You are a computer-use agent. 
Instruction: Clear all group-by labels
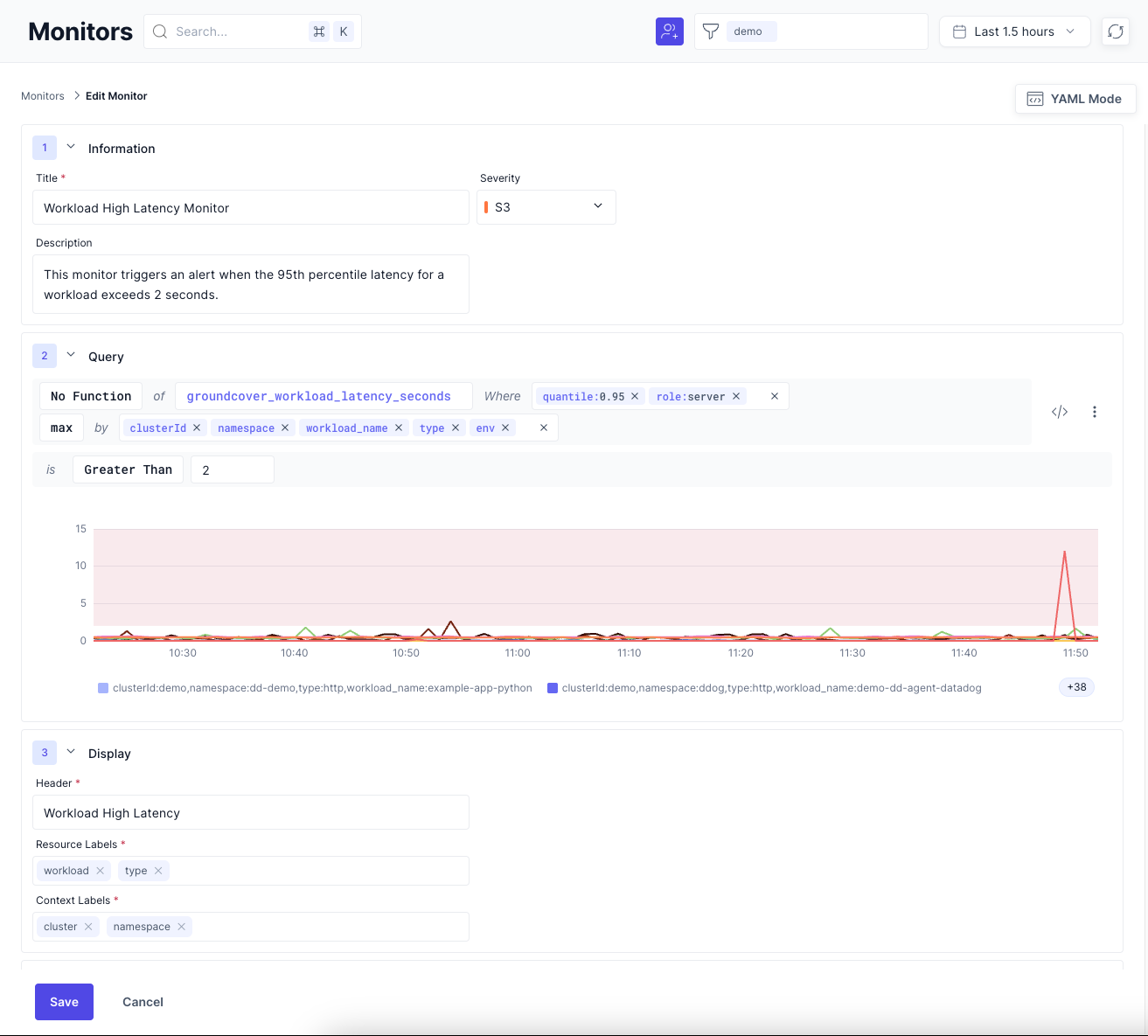pos(544,428)
